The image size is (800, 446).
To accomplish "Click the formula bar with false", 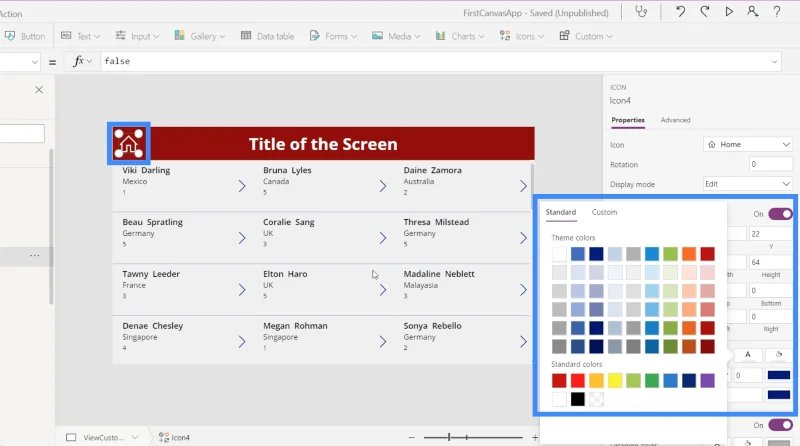I will pyautogui.click(x=441, y=61).
